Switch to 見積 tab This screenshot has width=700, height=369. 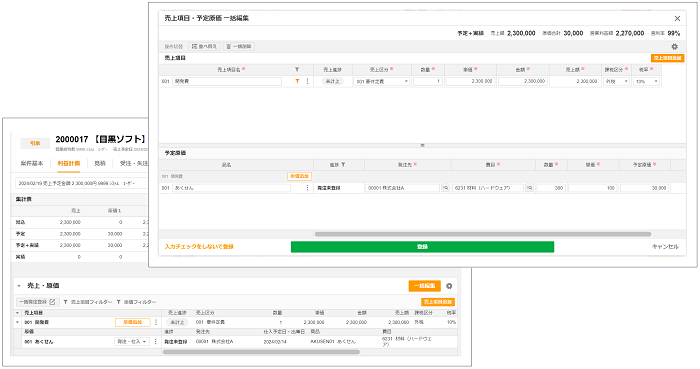click(100, 163)
